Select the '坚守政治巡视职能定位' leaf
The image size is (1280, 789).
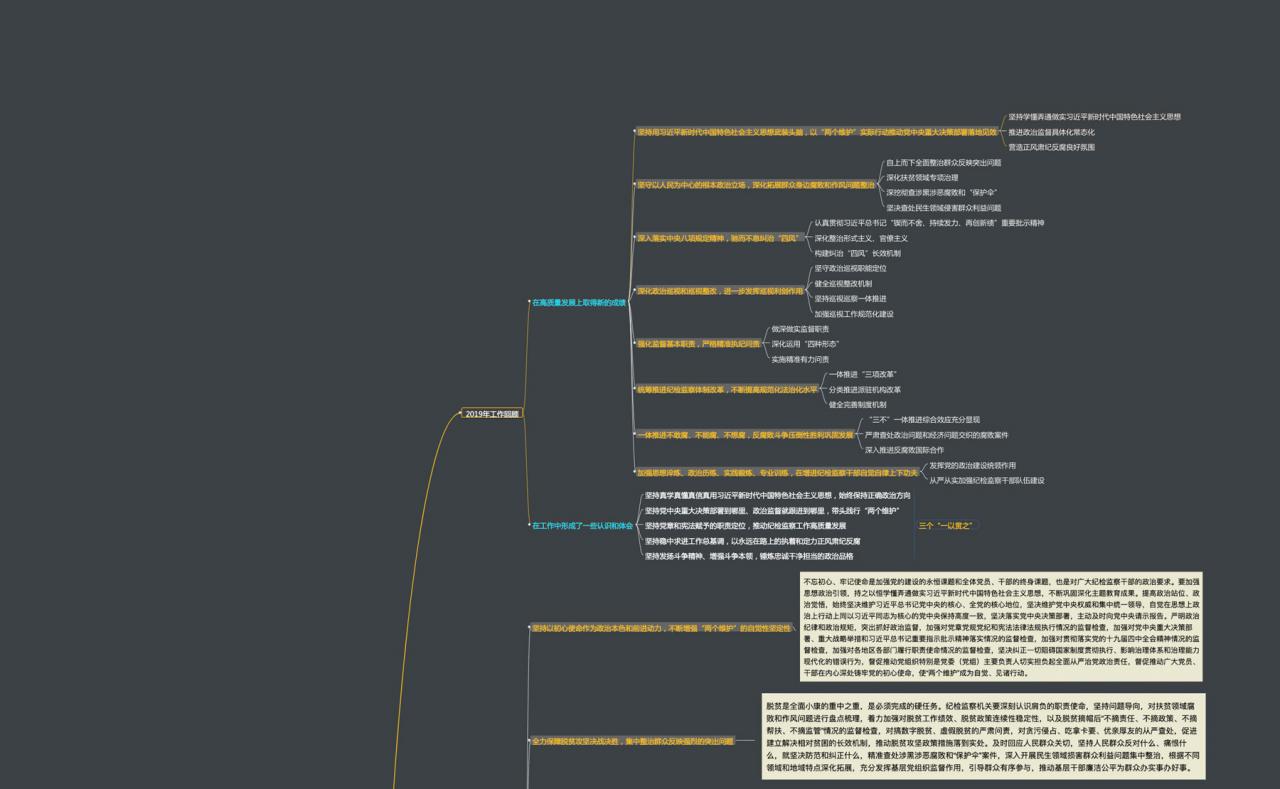tap(850, 268)
